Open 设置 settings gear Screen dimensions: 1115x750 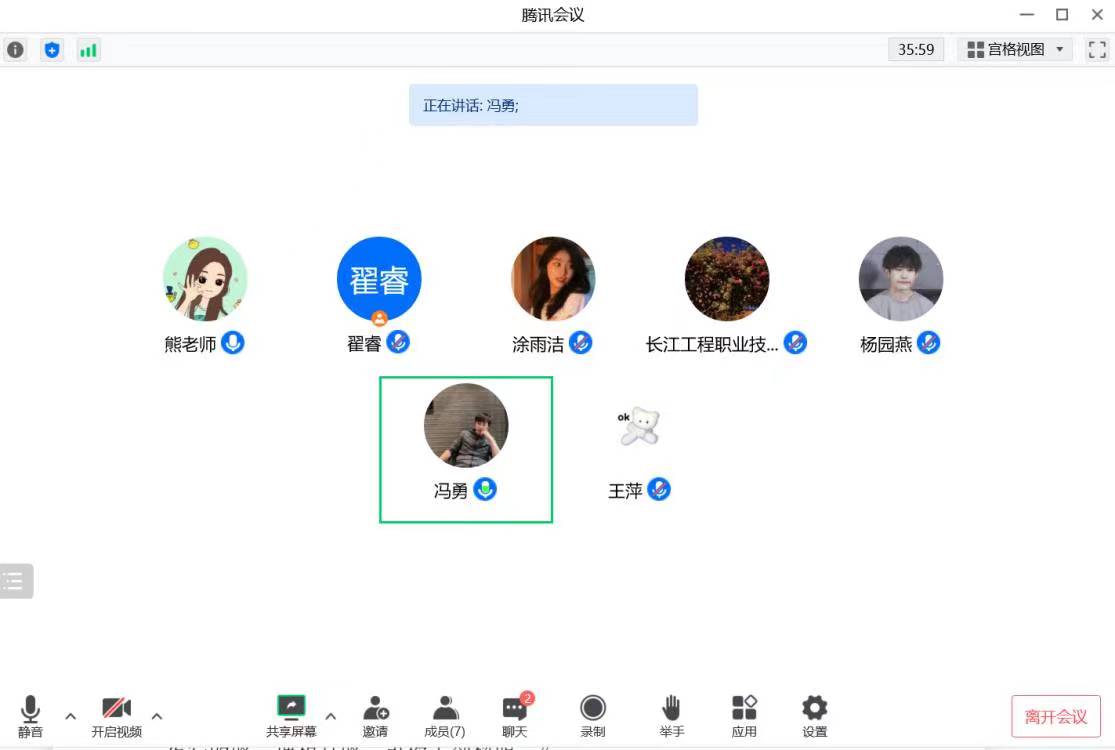[x=815, y=716]
